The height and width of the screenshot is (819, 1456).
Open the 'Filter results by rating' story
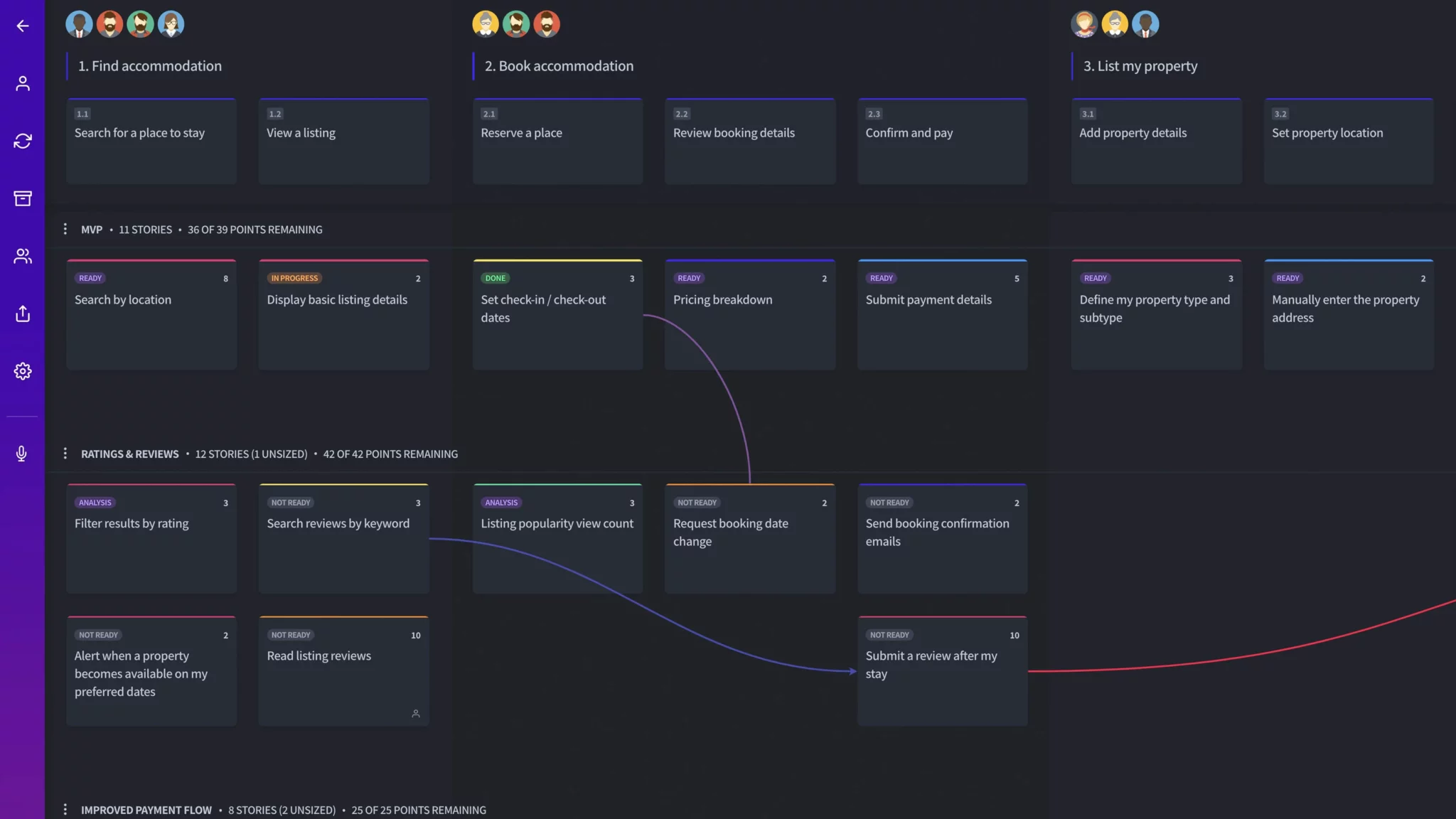[151, 539]
